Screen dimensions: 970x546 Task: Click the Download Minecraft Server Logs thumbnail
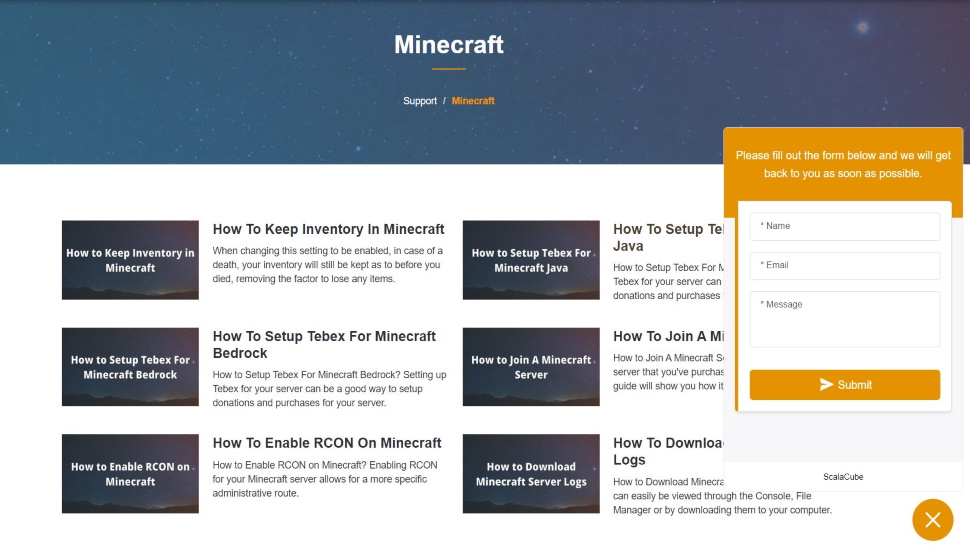tap(531, 474)
